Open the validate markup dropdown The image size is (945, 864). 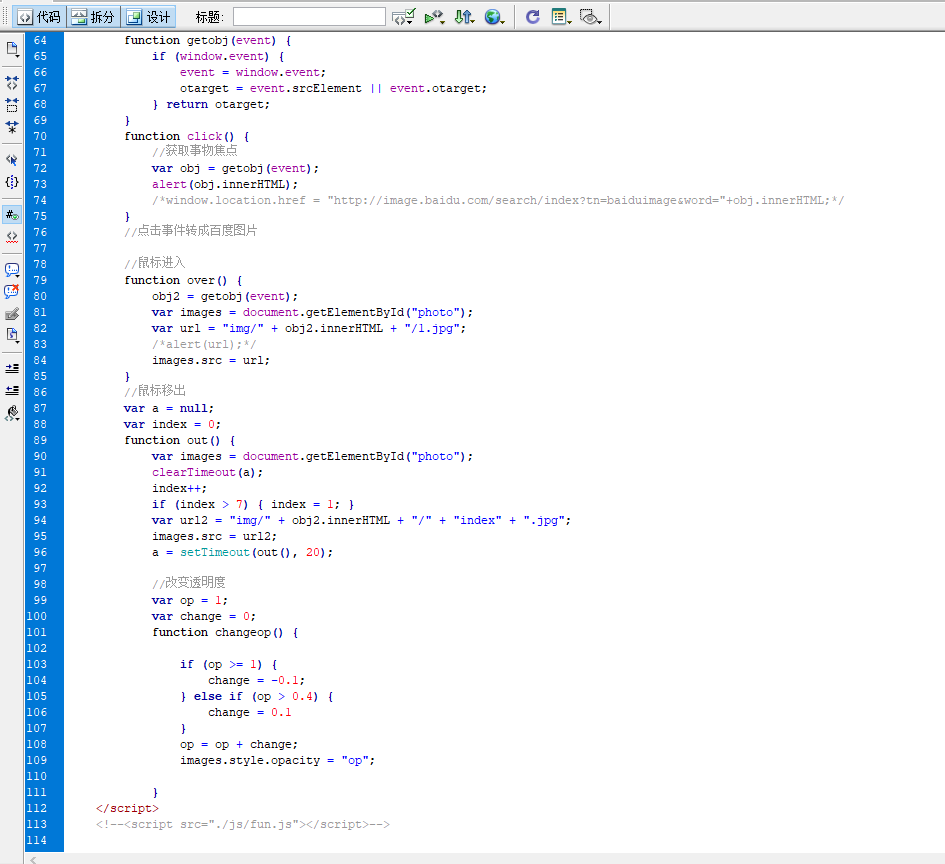[x=404, y=17]
